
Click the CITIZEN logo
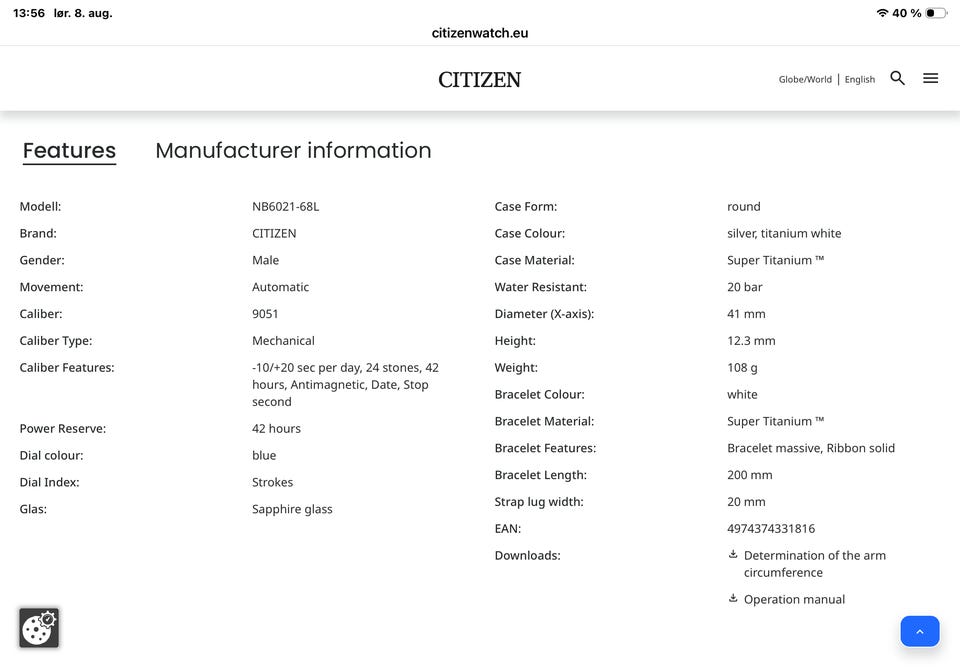click(479, 80)
